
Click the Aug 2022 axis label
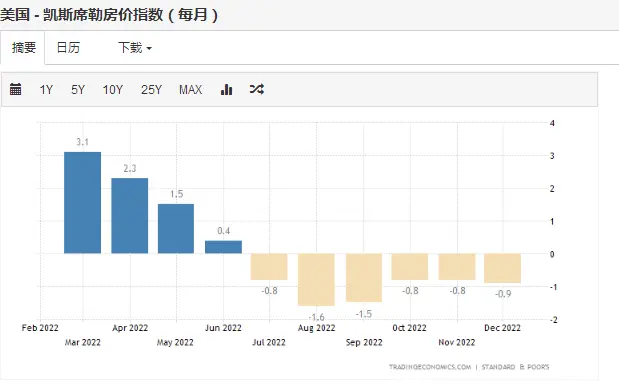[x=316, y=328]
